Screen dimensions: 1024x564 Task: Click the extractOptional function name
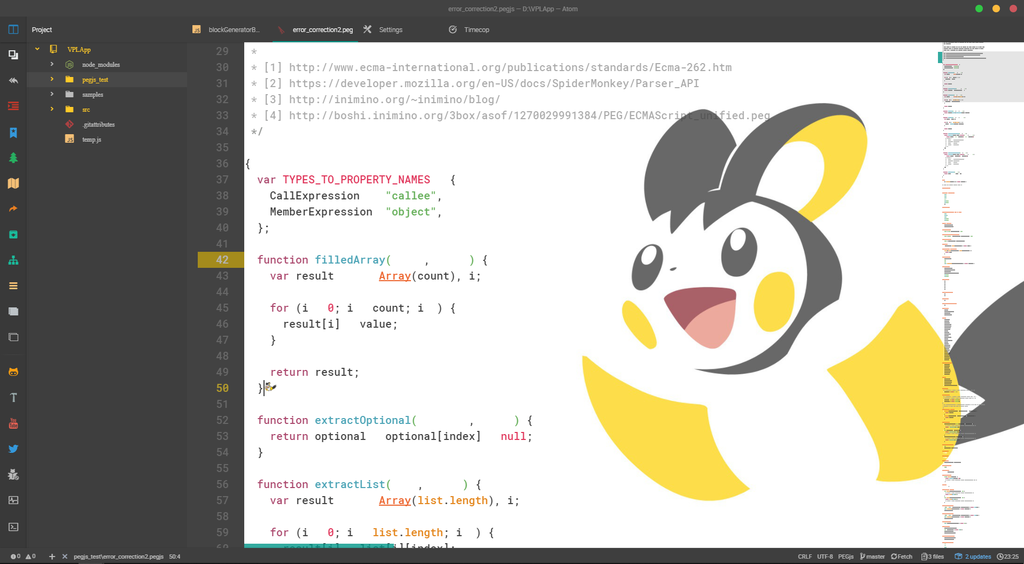(x=362, y=420)
